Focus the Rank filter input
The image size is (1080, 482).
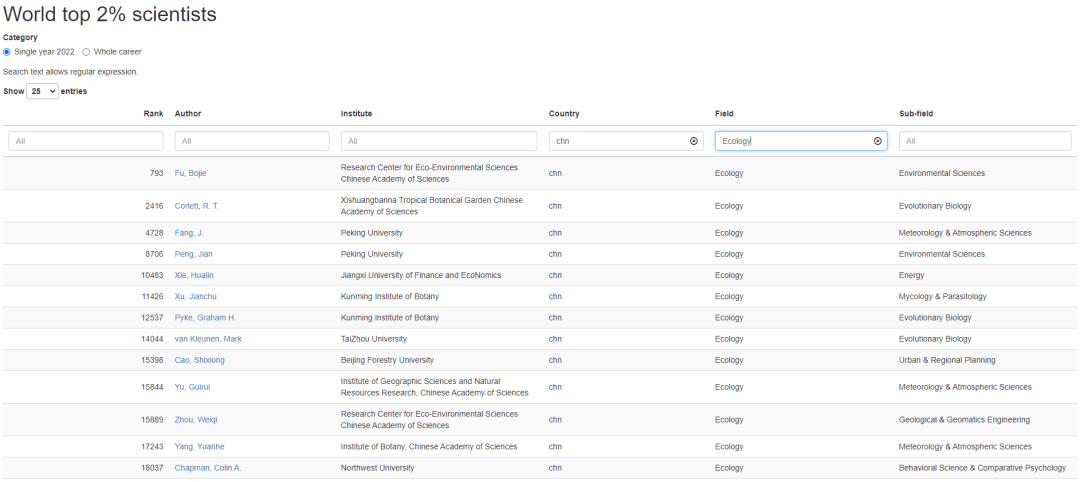point(85,141)
